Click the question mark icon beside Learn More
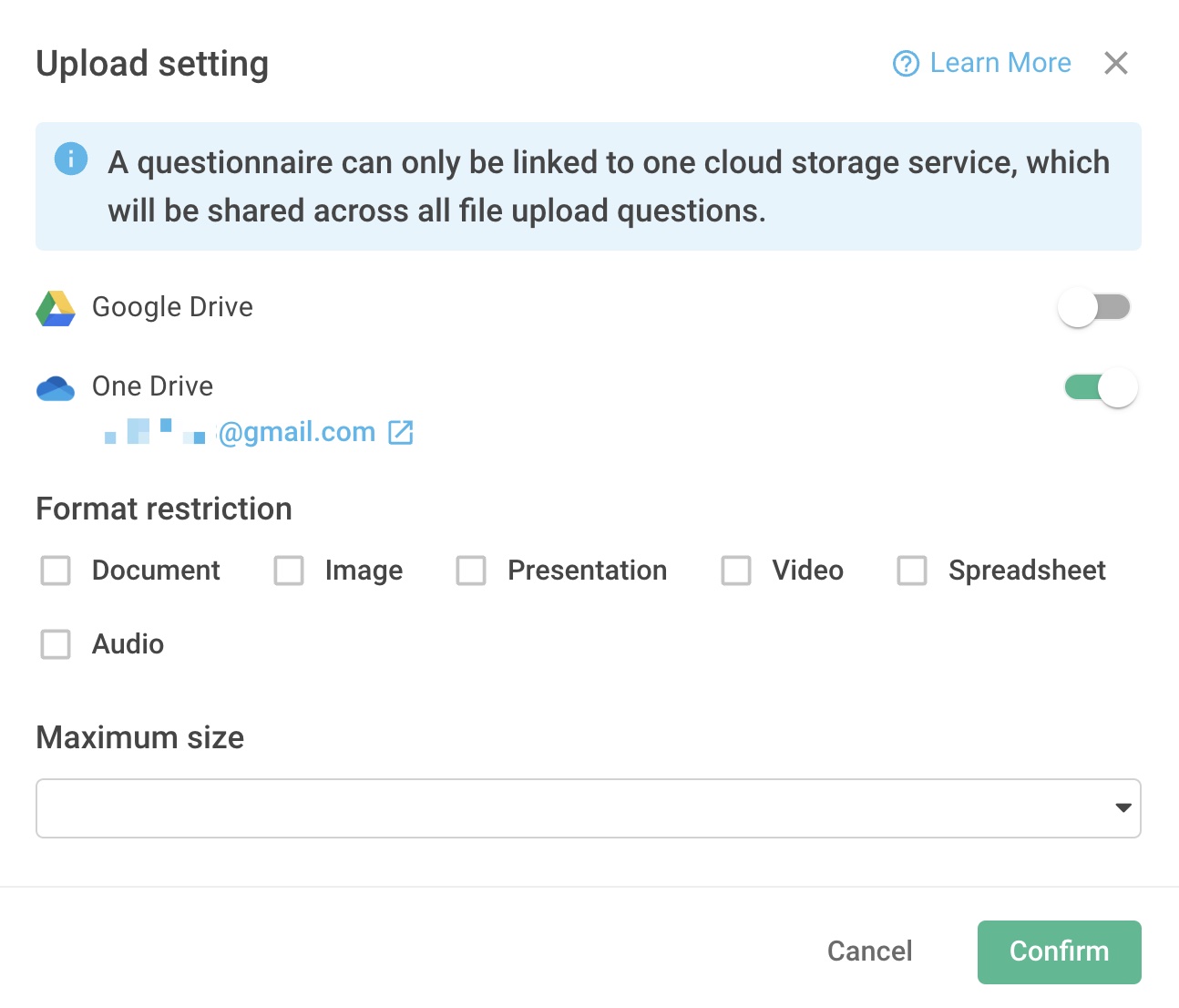The height and width of the screenshot is (1008, 1179). 905,63
